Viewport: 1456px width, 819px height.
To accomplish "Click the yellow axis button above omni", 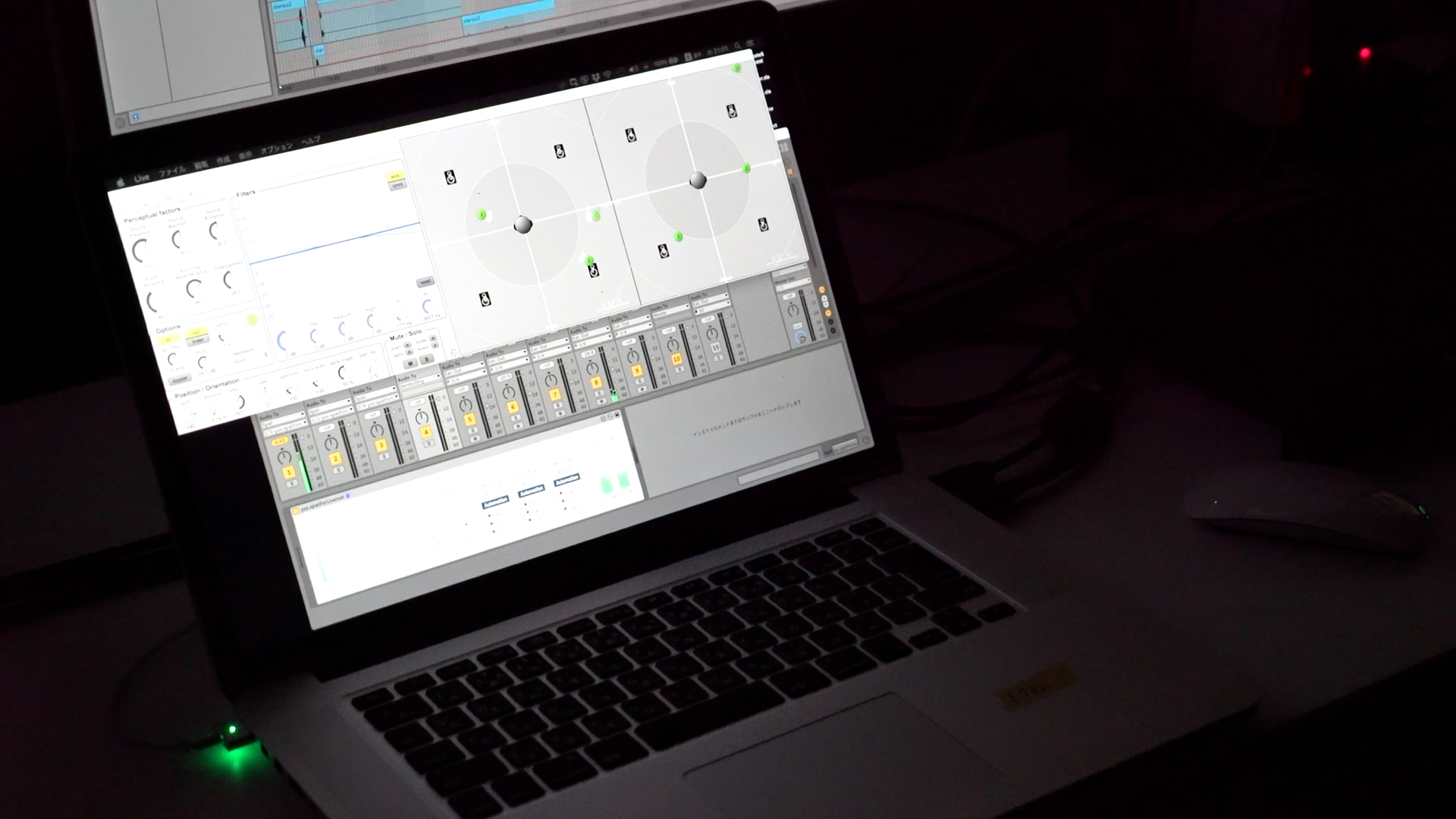I will (x=395, y=176).
